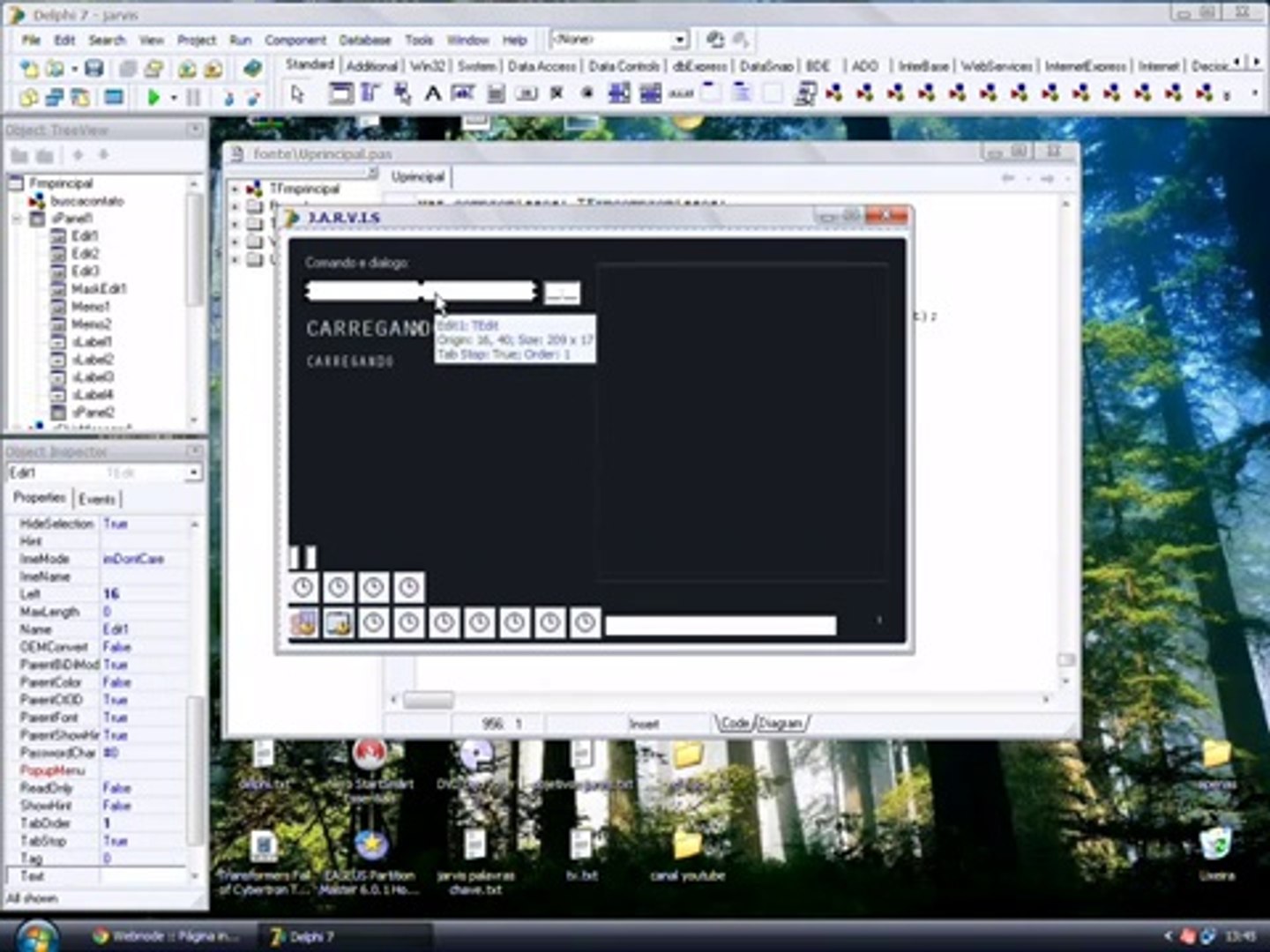Switch to Data Access palette tab
Viewport: 1270px width, 952px height.
pyautogui.click(x=542, y=66)
